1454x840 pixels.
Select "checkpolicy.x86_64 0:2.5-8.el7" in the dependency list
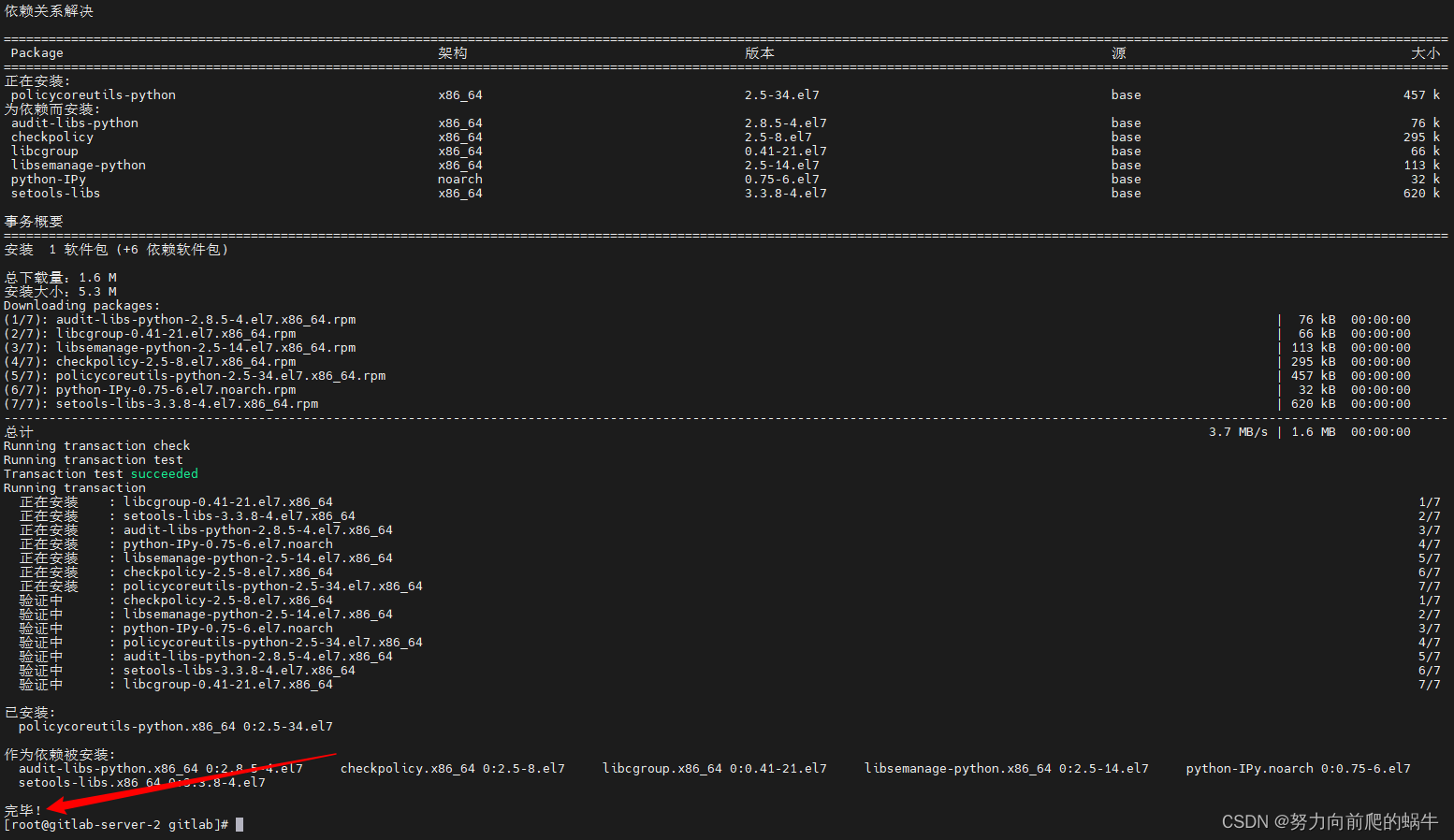pos(453,769)
